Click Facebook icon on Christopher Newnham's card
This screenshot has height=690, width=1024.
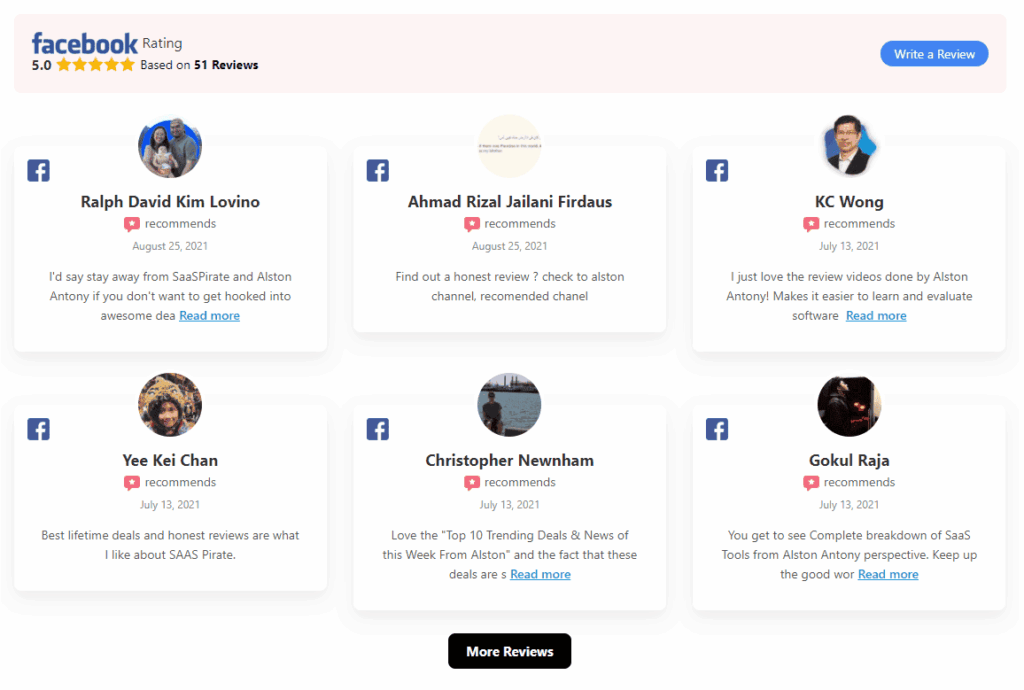pos(378,429)
